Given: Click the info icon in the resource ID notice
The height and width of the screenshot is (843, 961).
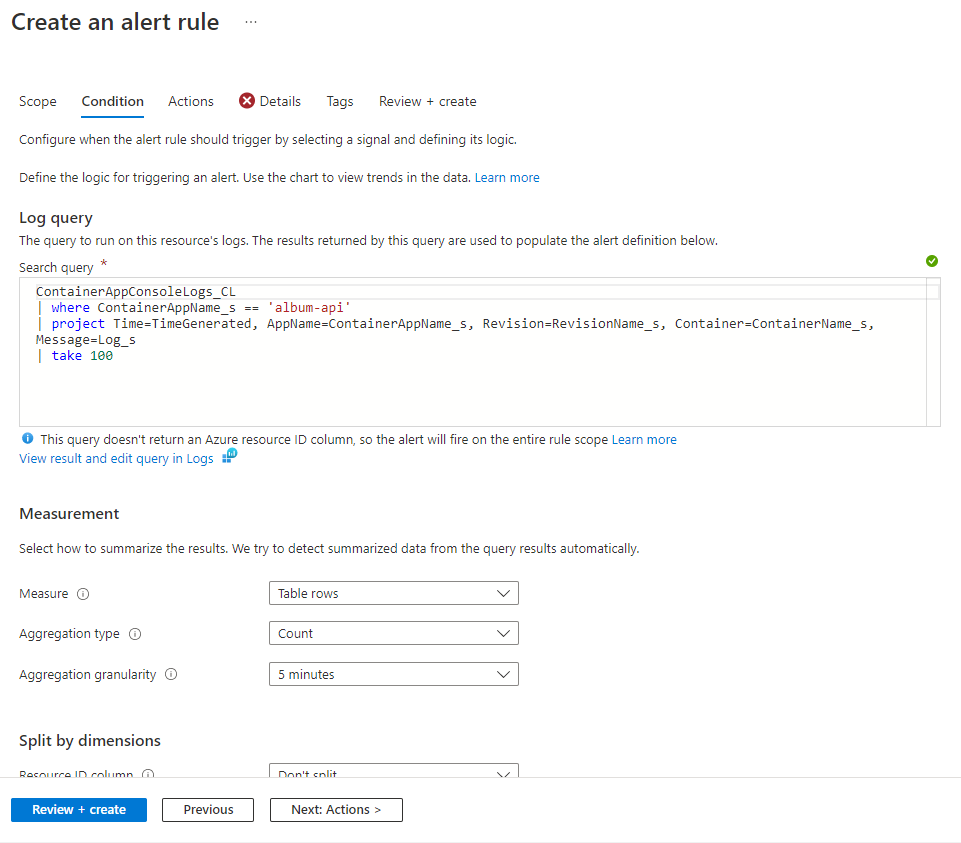Looking at the screenshot, I should (27, 438).
